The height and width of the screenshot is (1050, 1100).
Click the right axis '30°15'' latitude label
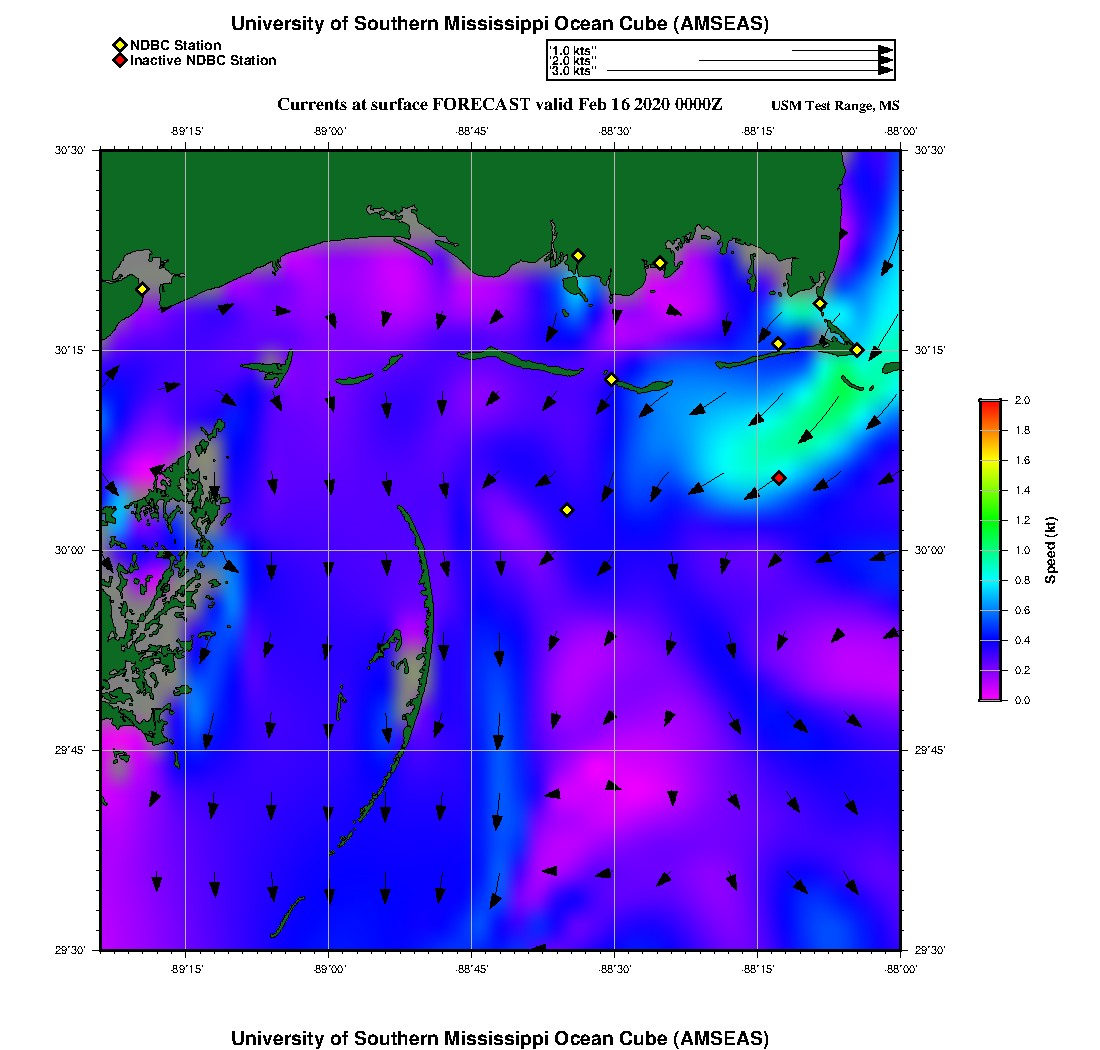tap(930, 350)
